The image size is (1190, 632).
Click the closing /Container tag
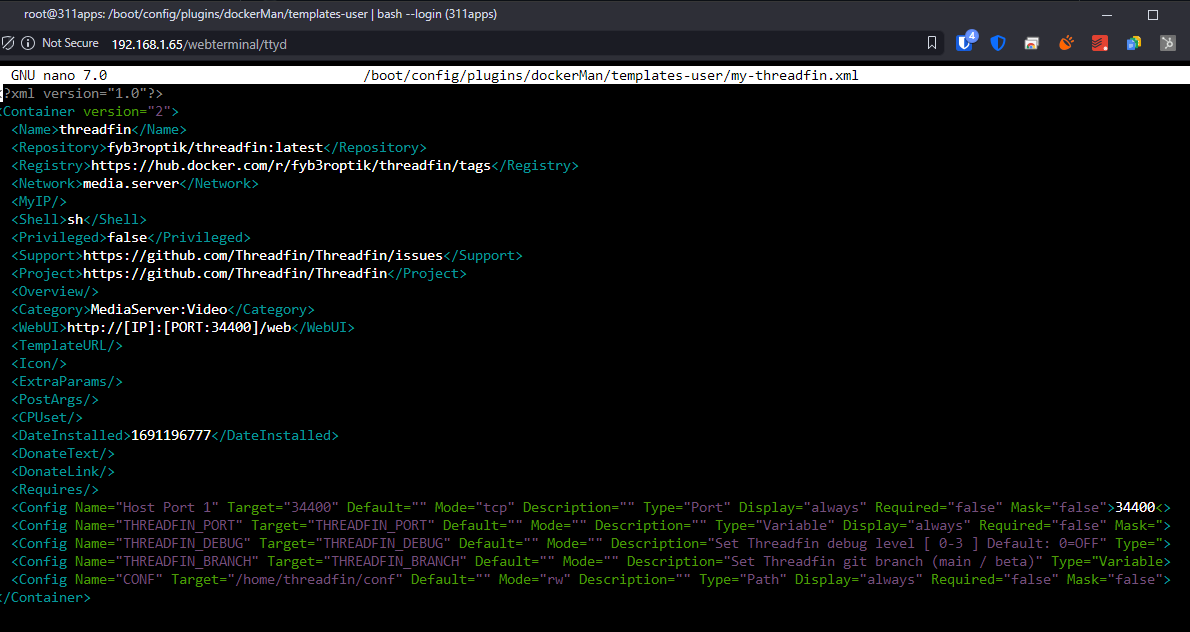pos(46,597)
